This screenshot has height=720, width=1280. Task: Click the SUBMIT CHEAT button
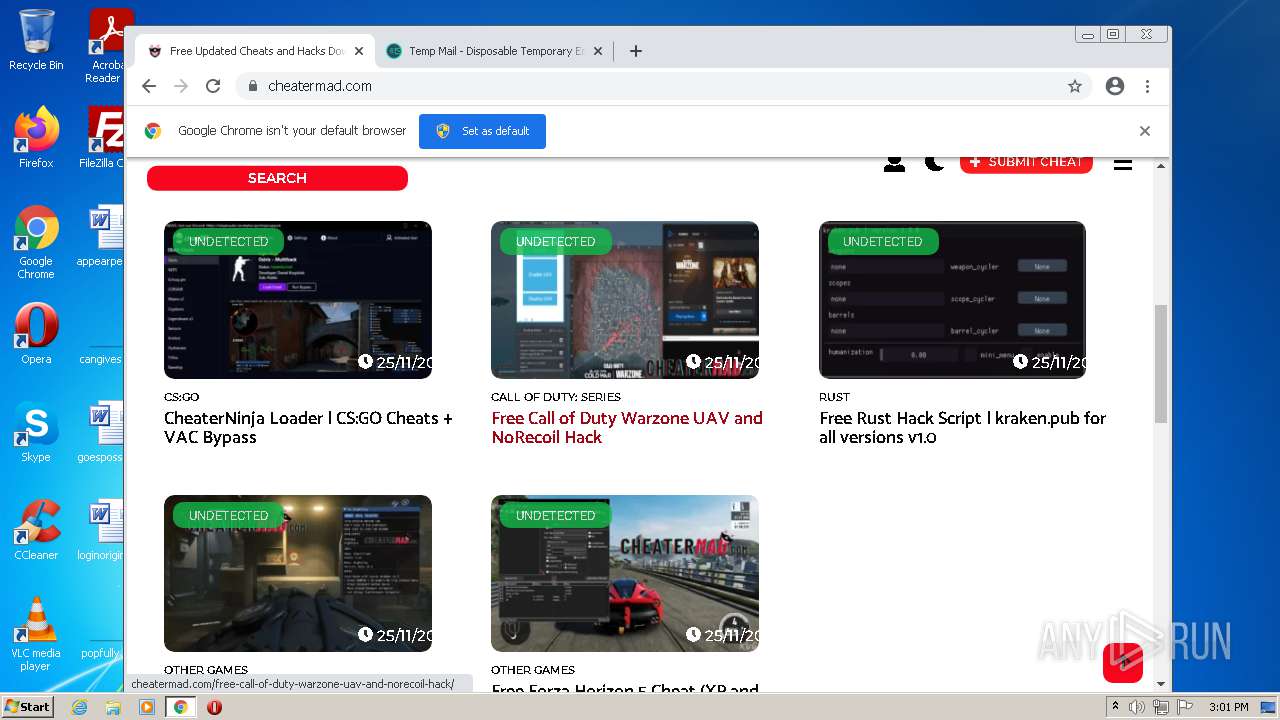1026,163
